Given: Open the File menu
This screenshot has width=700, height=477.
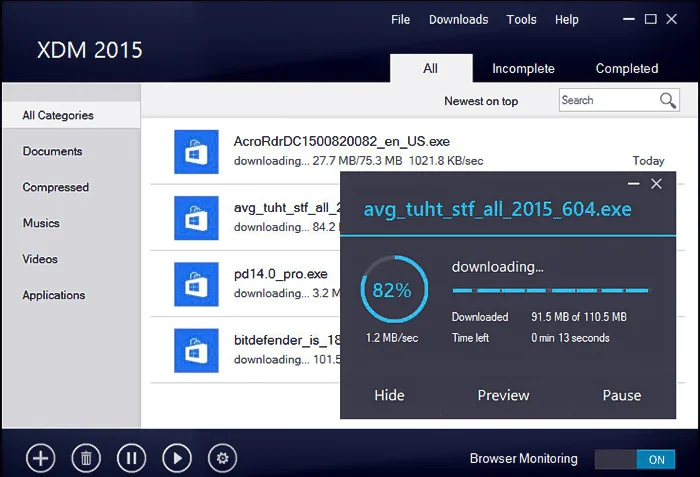Looking at the screenshot, I should pos(400,20).
